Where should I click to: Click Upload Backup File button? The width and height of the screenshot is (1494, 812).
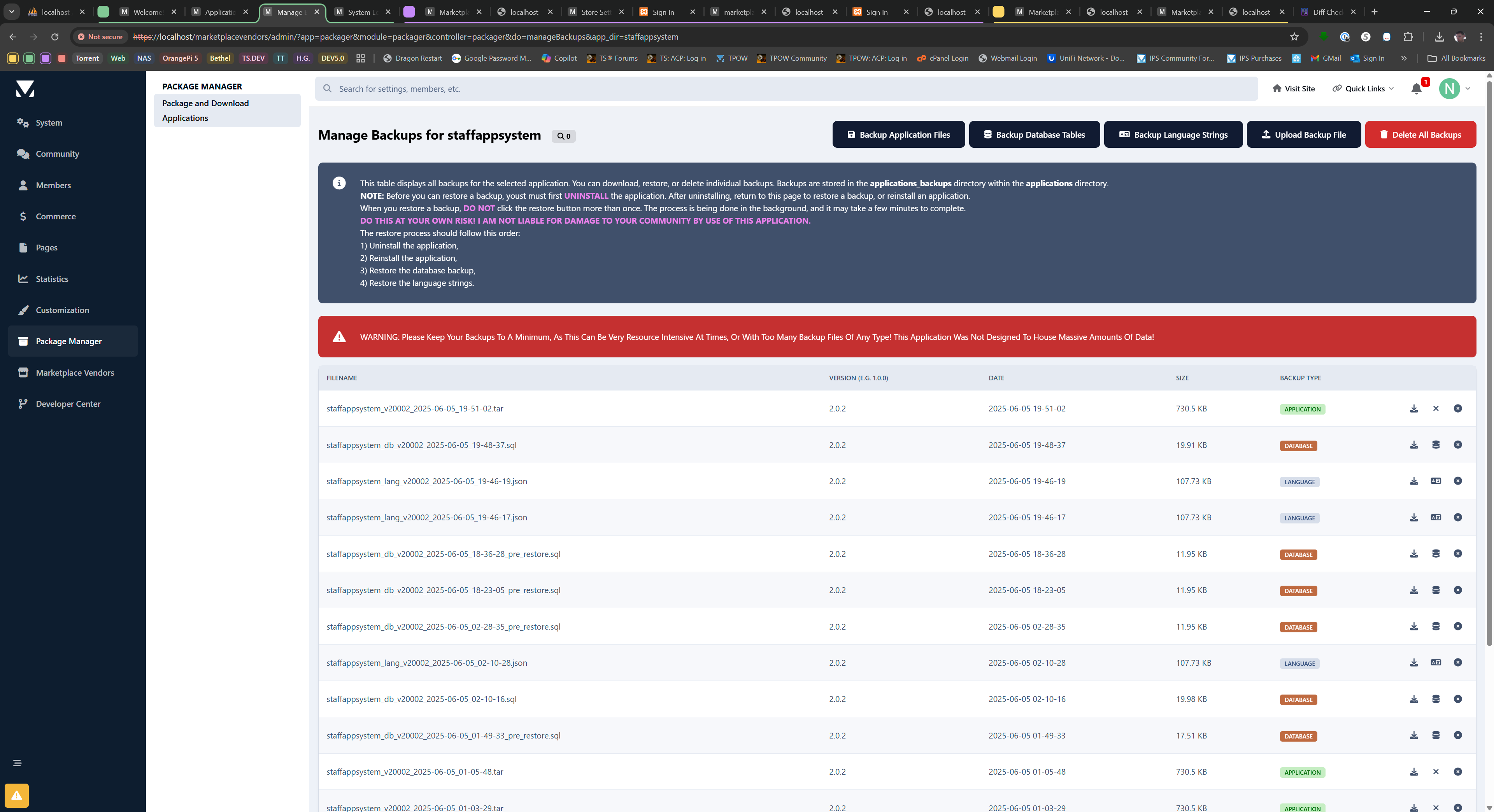click(x=1303, y=135)
